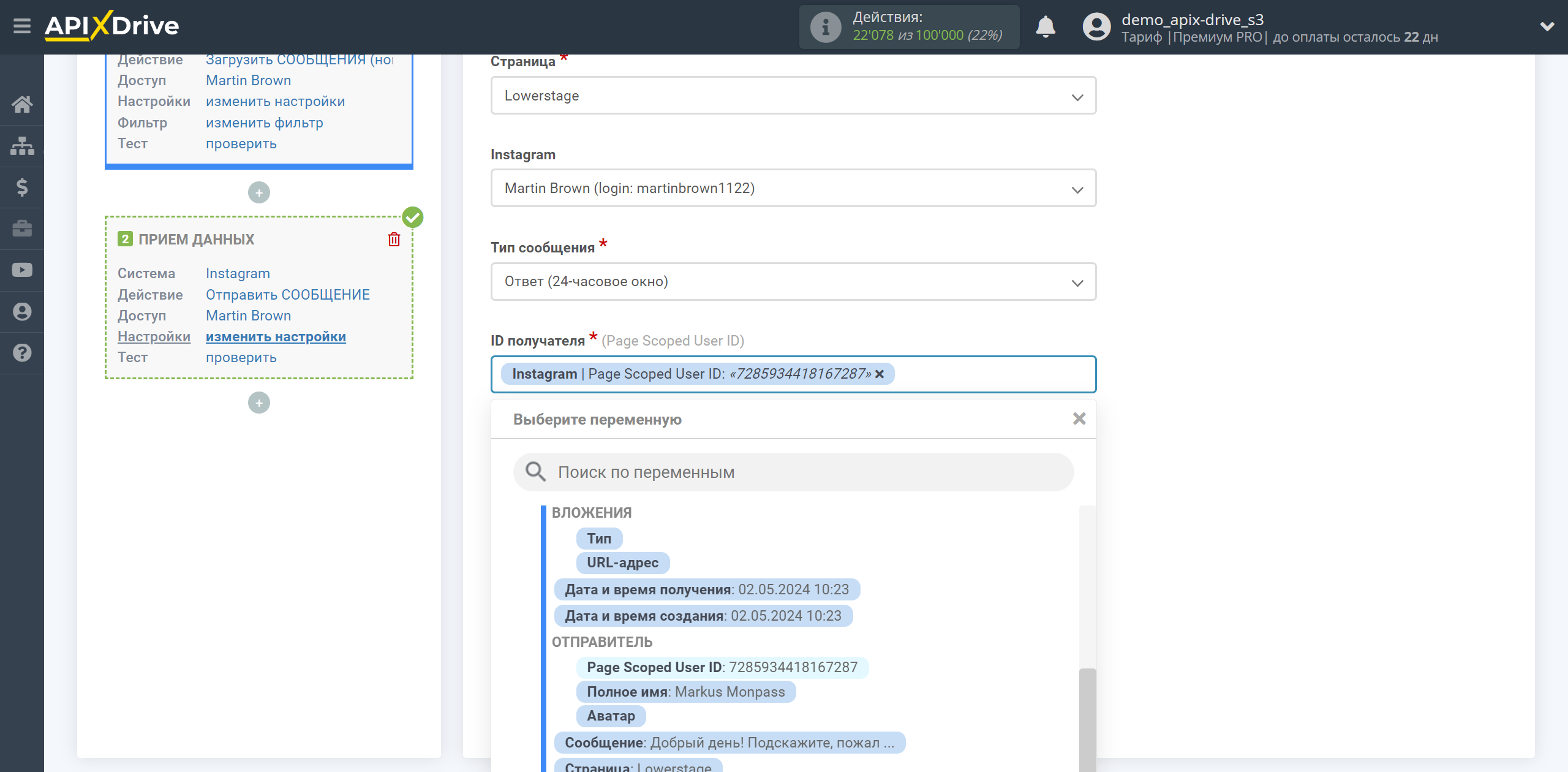Viewport: 1568px width, 772px height.
Task: Select the Аватар variable
Action: pyautogui.click(x=611, y=716)
